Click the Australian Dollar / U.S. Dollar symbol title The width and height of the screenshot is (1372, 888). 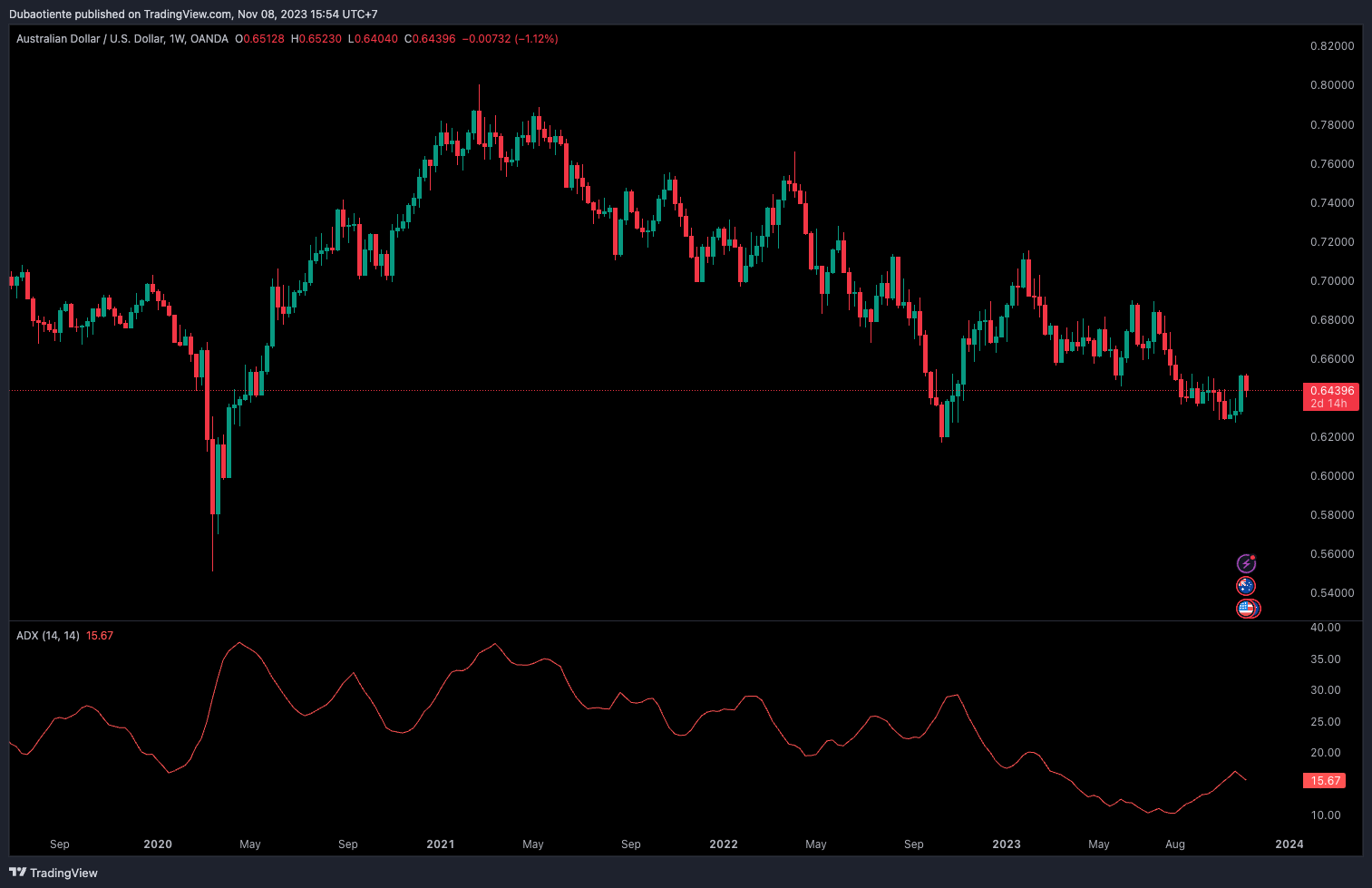click(x=91, y=39)
